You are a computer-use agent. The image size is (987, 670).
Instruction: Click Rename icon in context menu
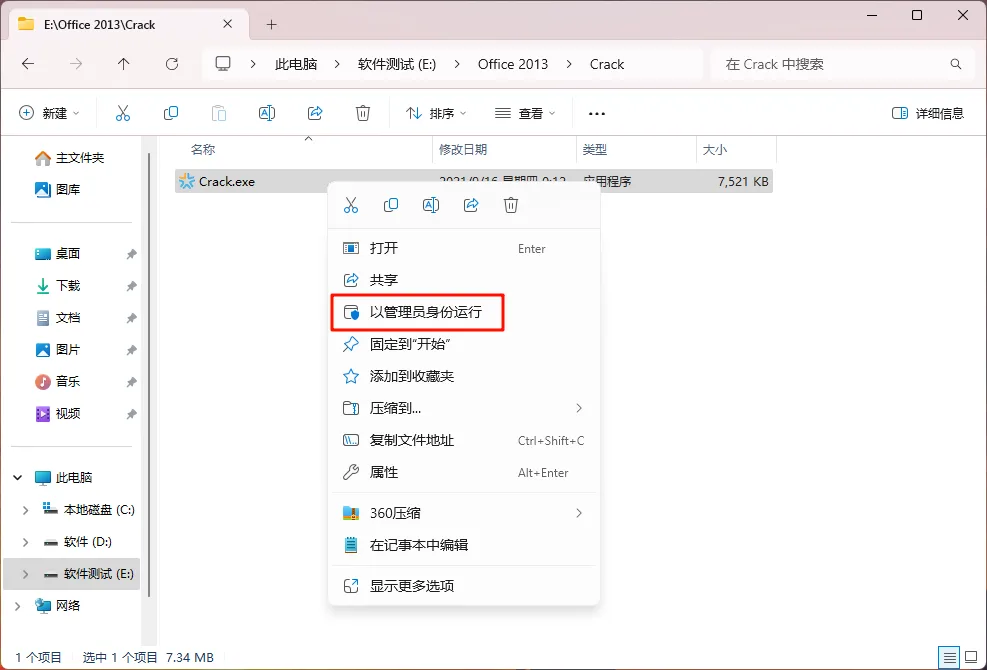431,205
